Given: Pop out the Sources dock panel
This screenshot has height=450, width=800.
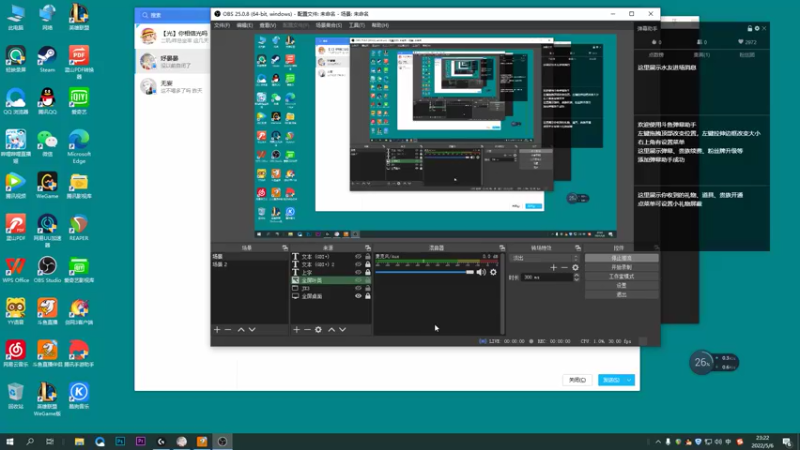Looking at the screenshot, I should (x=368, y=248).
